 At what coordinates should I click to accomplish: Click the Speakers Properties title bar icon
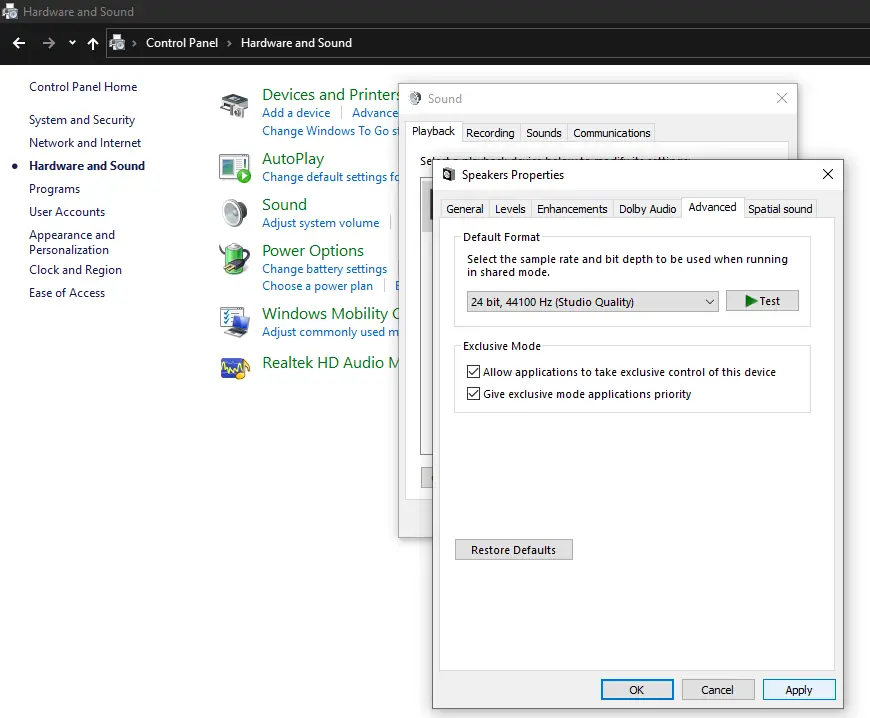448,175
